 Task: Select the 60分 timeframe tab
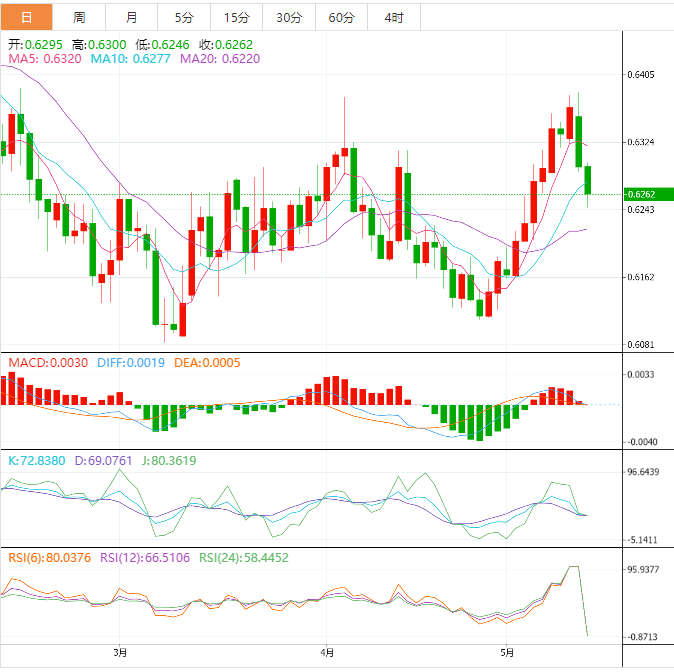click(x=341, y=17)
